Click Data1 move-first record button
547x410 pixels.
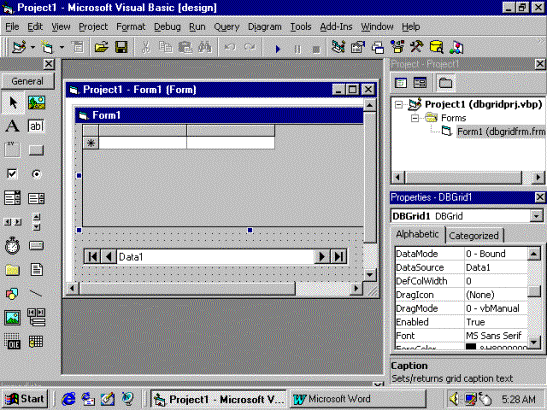coord(92,257)
